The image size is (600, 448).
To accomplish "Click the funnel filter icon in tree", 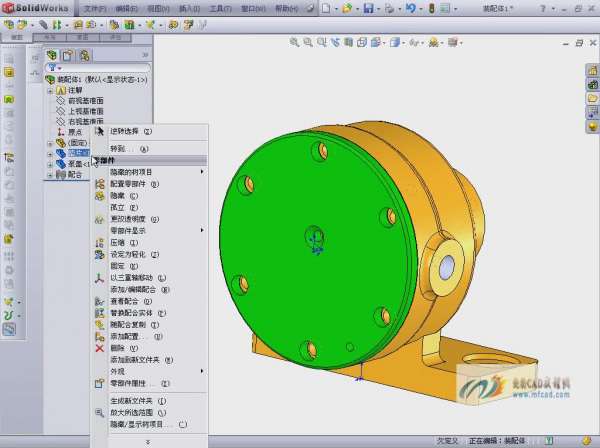I will (52, 68).
